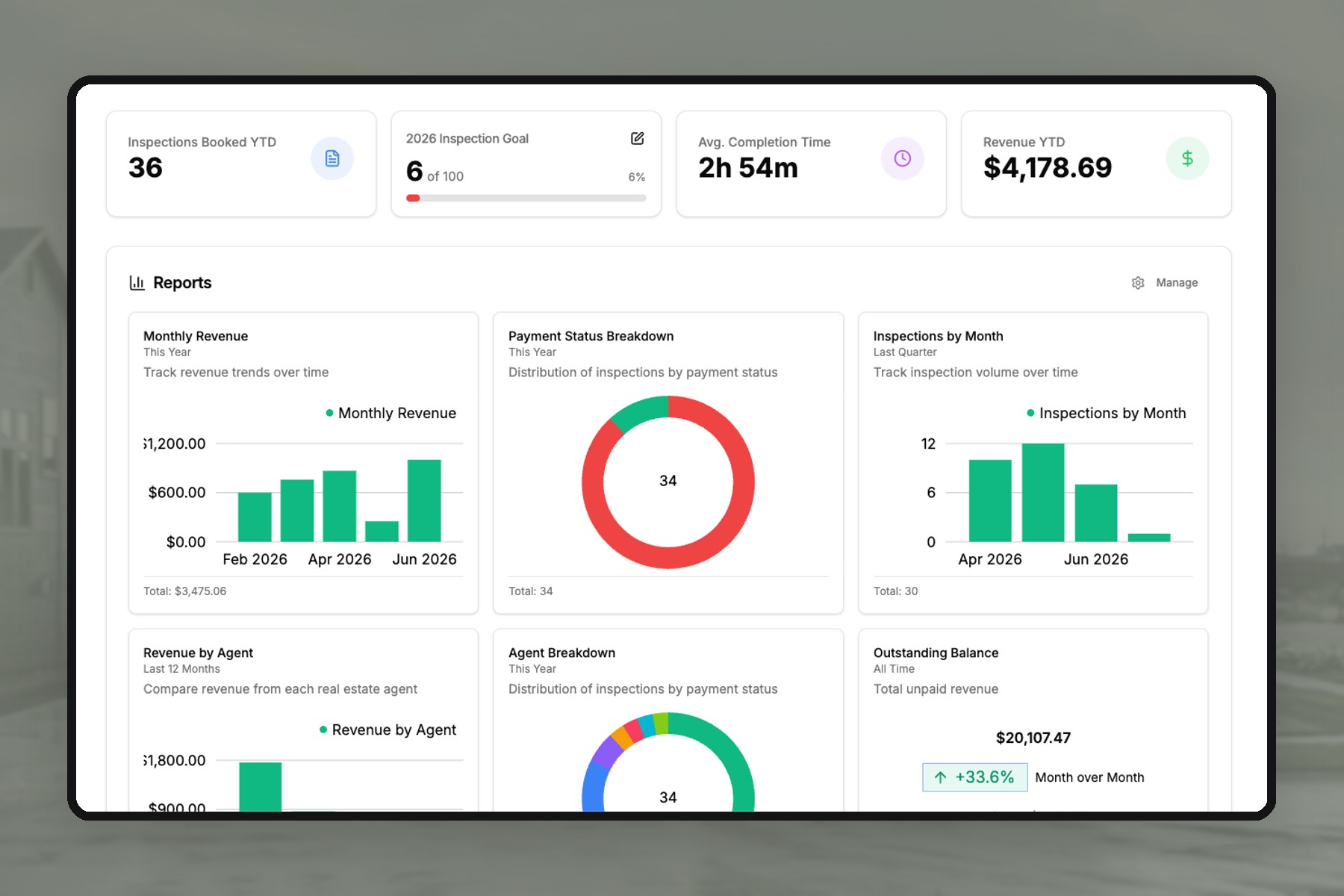Click the Month over Month label
1344x896 pixels.
point(1089,777)
